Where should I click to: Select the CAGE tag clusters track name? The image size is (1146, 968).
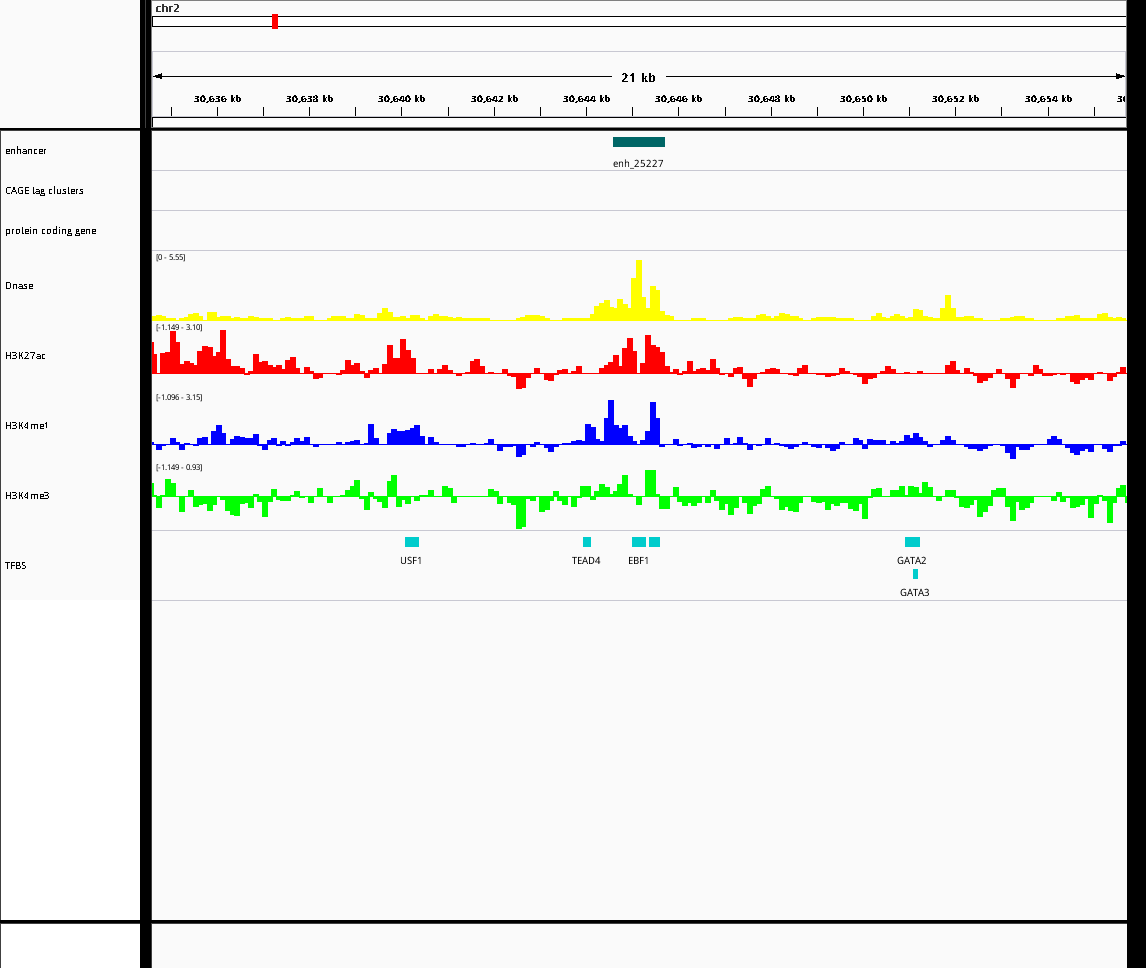point(44,191)
